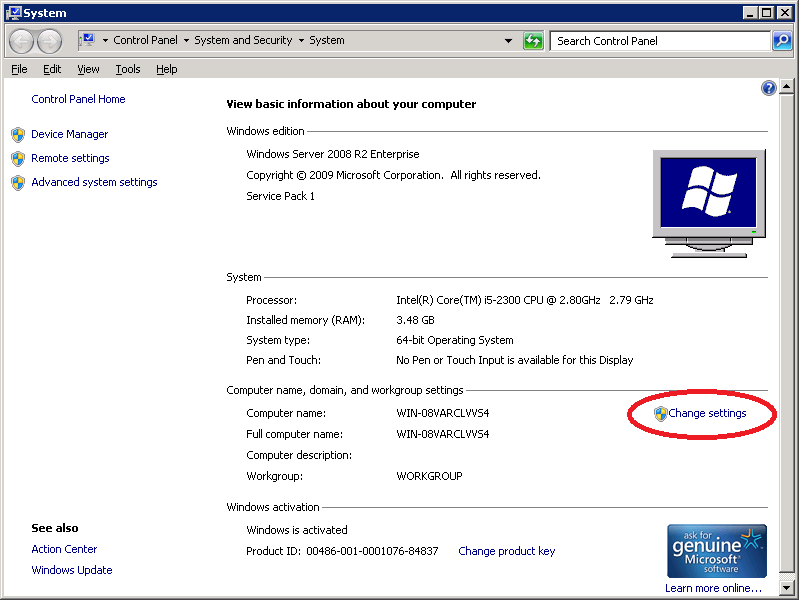Open Device Manager link

point(69,134)
